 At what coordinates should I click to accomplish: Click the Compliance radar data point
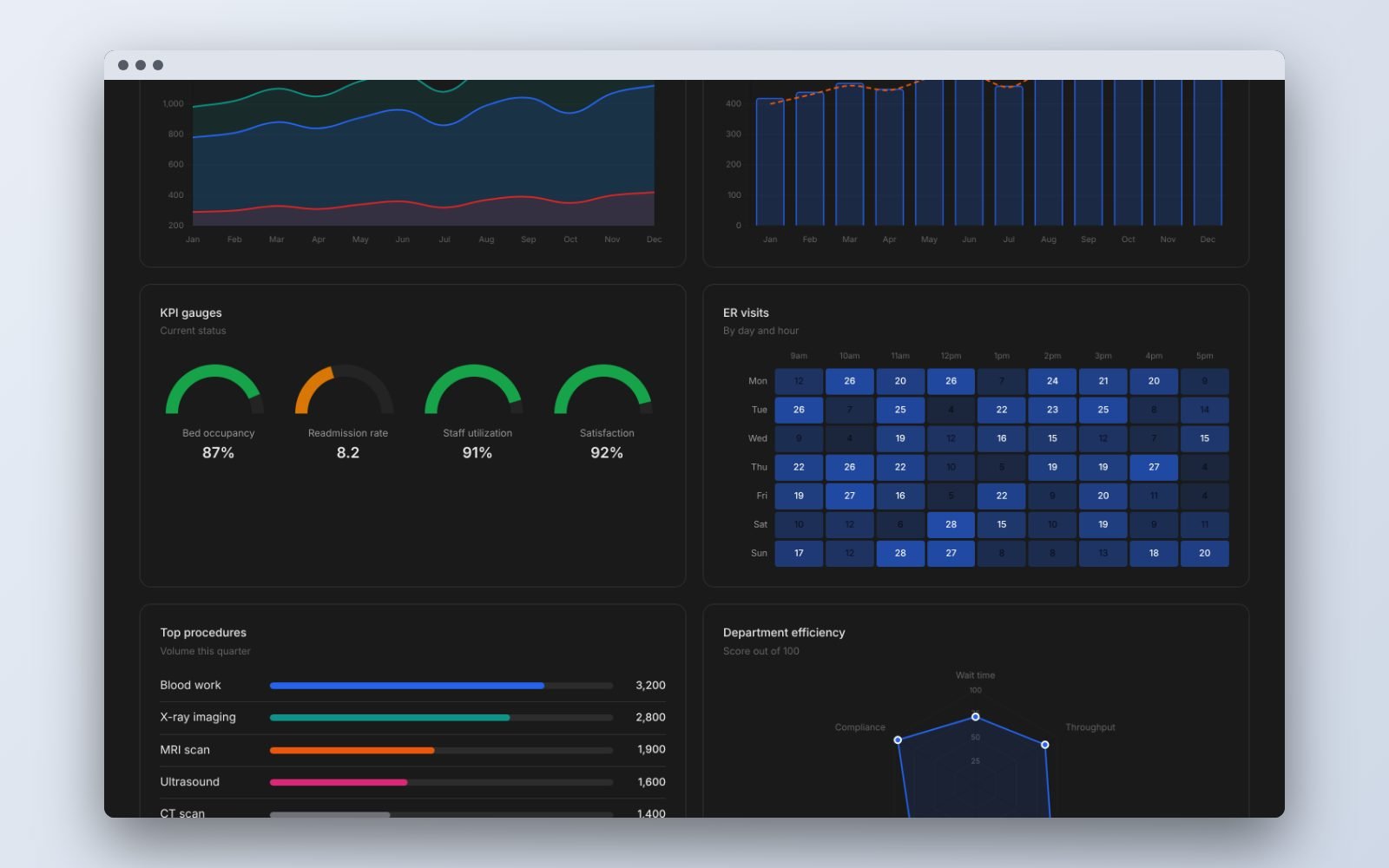point(898,740)
